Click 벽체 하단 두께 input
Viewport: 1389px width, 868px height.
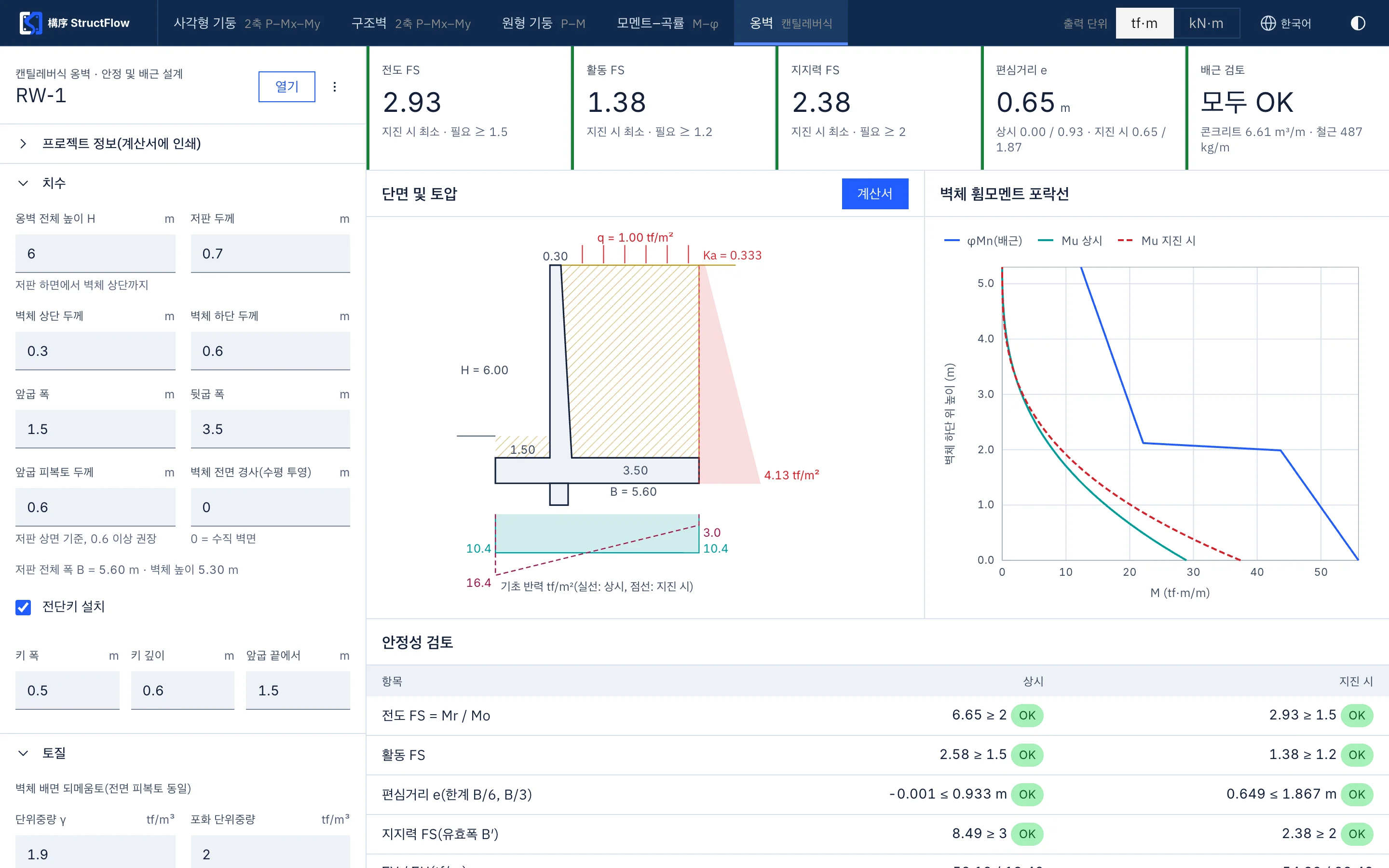pos(271,352)
